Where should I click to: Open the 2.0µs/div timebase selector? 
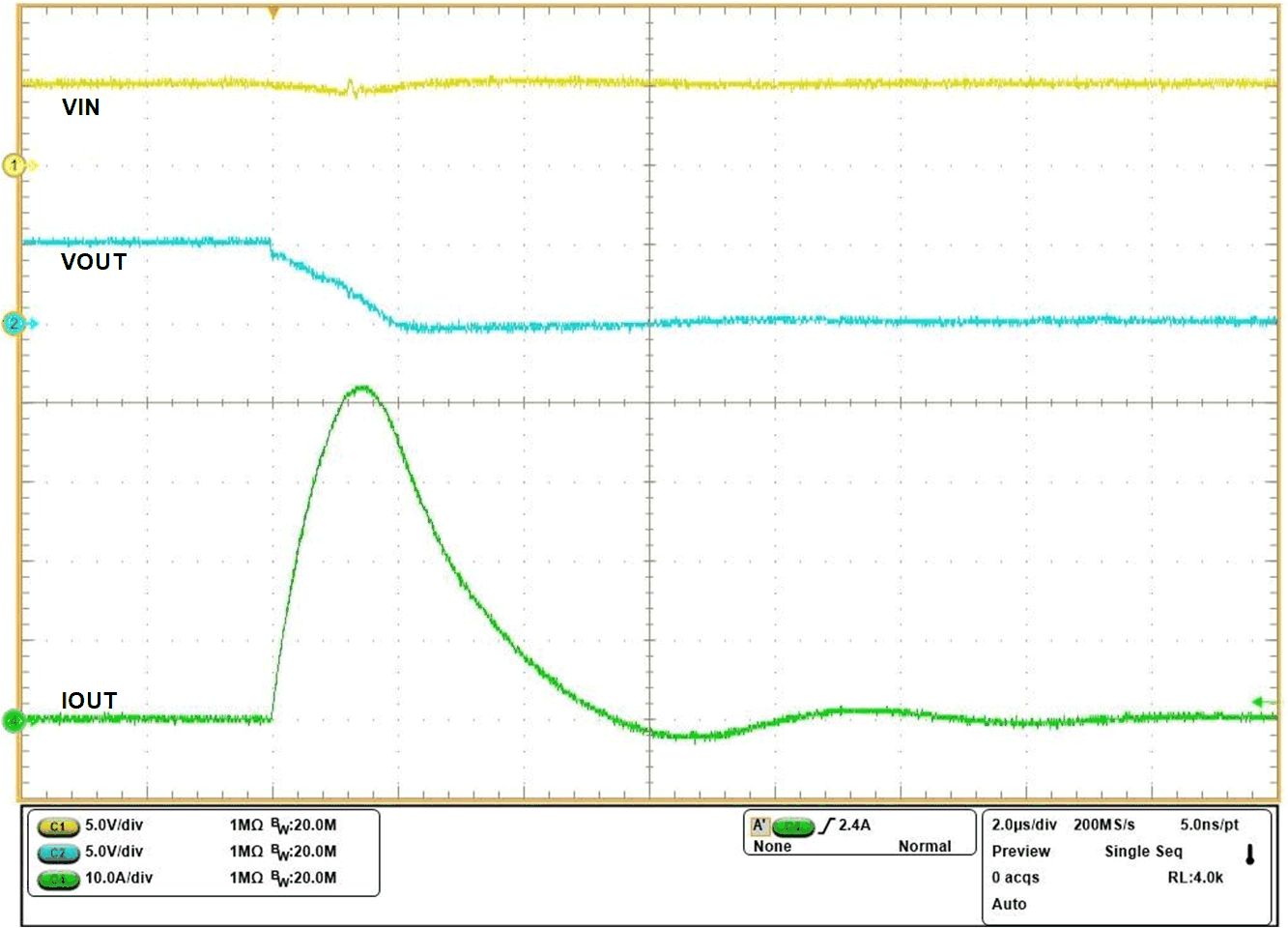pyautogui.click(x=1023, y=826)
